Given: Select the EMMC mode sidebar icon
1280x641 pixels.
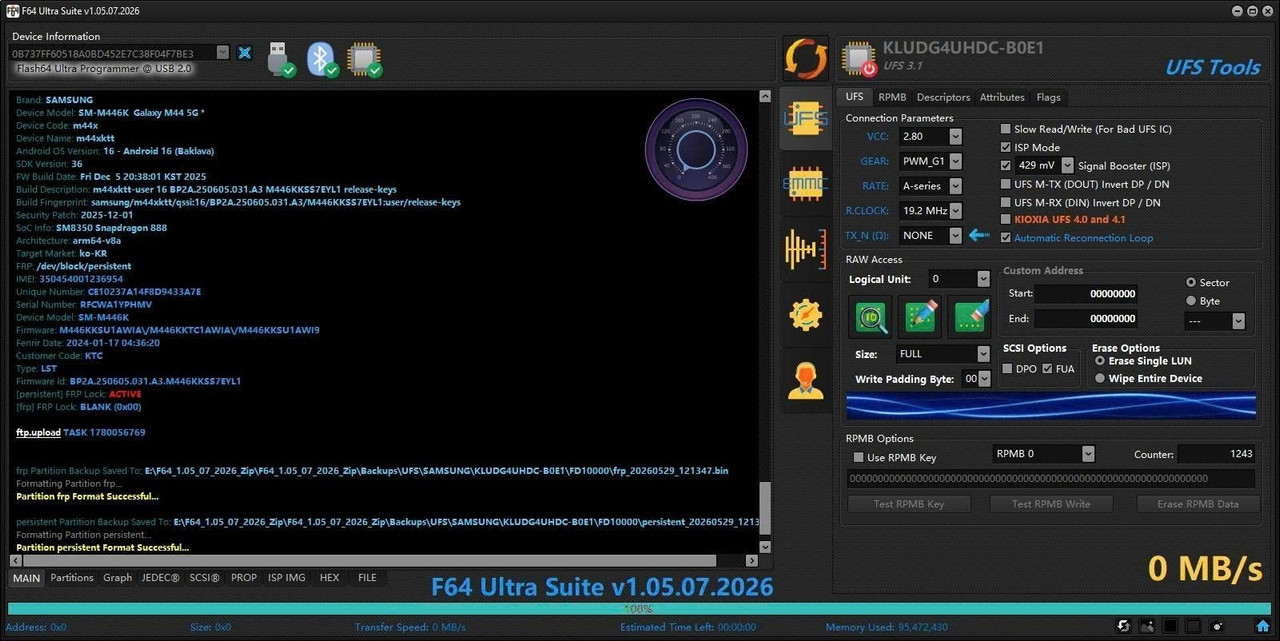Looking at the screenshot, I should pos(805,184).
